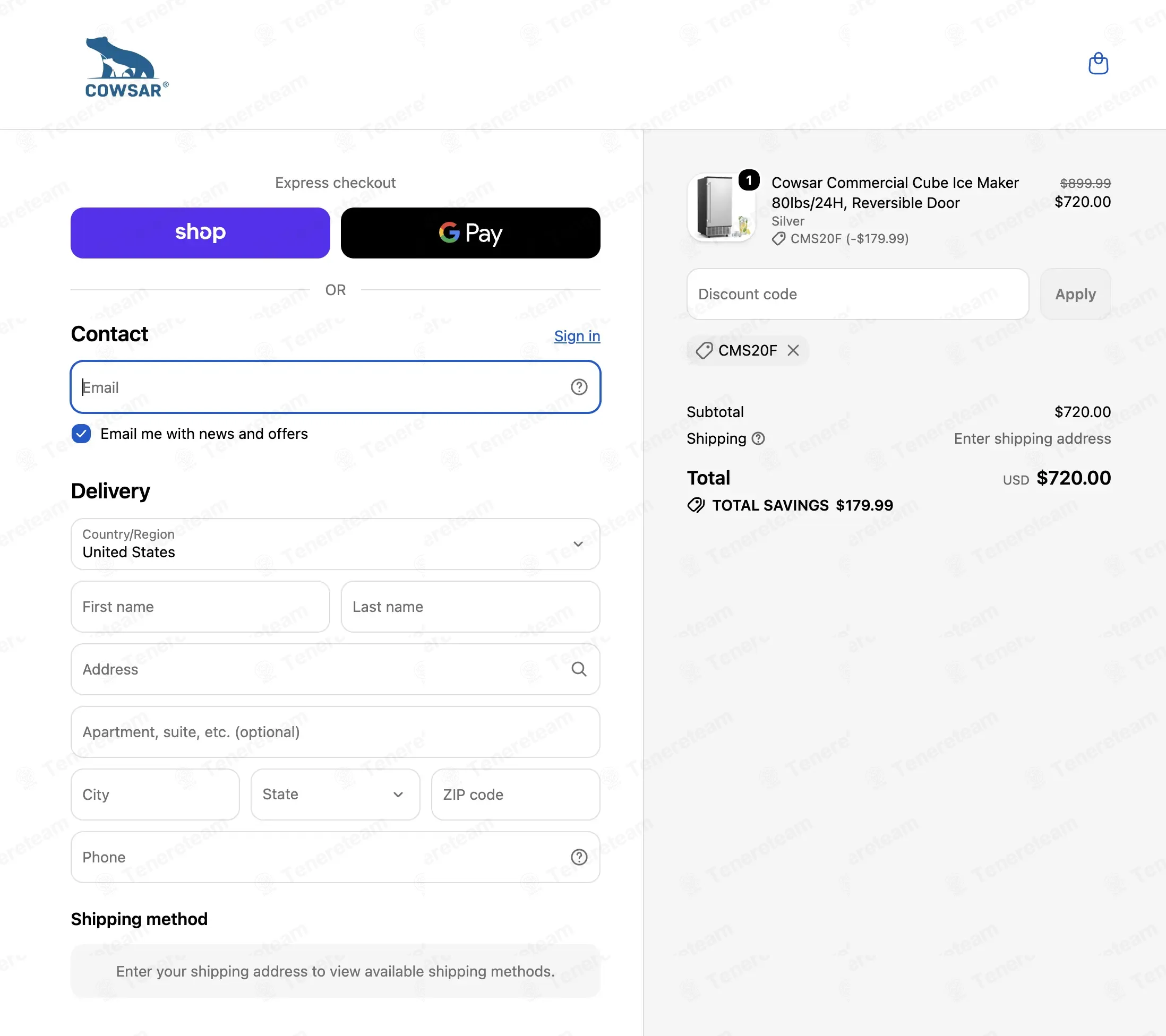
Task: Click the Cowsar bear logo
Action: 127,67
